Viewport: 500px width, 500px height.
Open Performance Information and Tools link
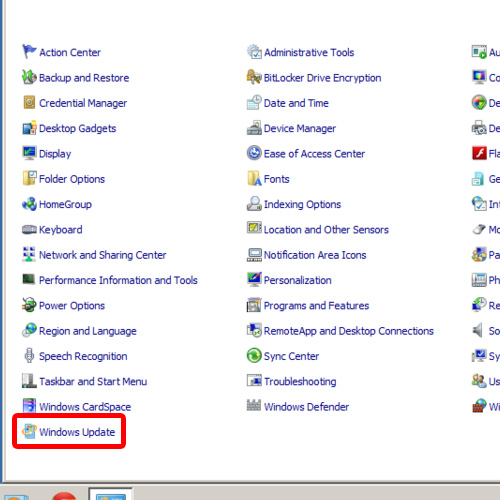pyautogui.click(x=118, y=280)
